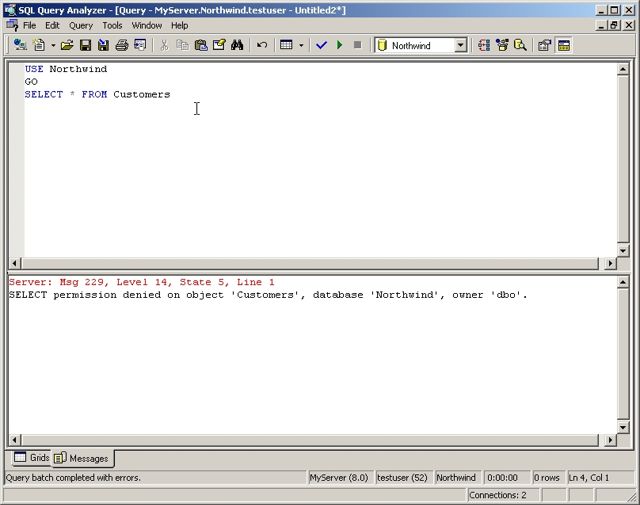Click the Open file folder icon
This screenshot has width=640, height=505.
(x=67, y=45)
